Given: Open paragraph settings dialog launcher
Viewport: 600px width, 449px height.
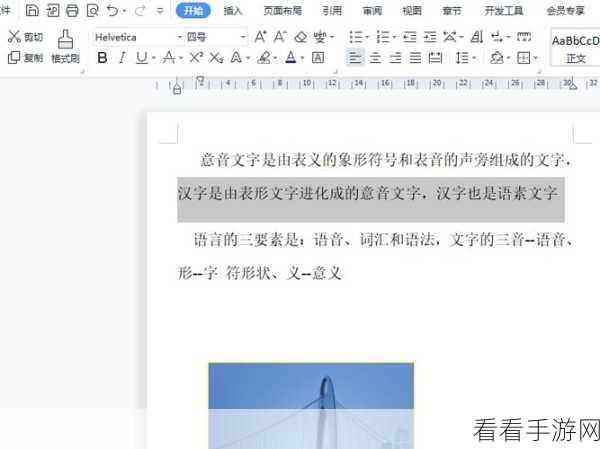Looking at the screenshot, I should tap(539, 72).
